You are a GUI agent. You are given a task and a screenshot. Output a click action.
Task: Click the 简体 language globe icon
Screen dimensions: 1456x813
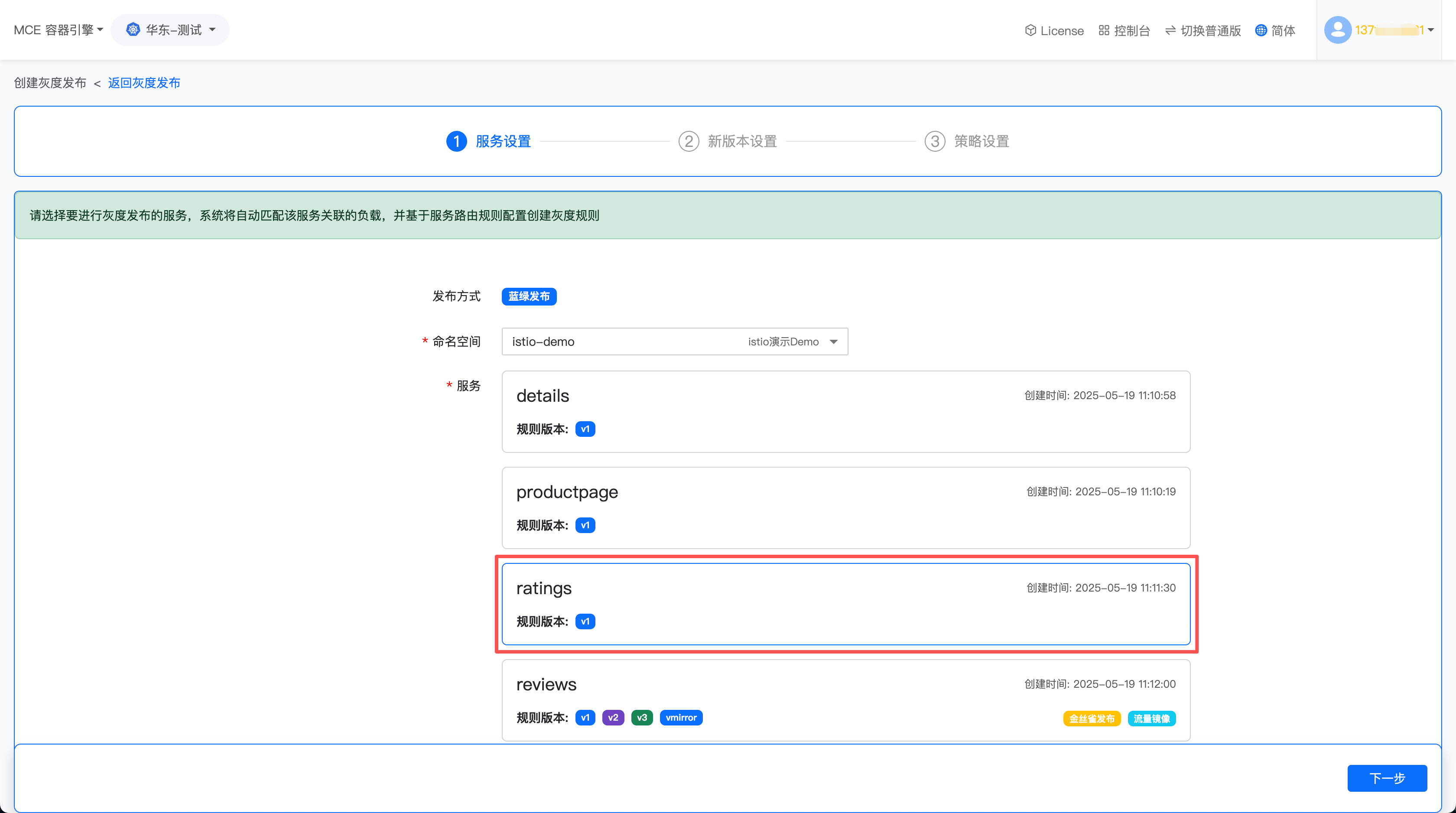tap(1261, 30)
